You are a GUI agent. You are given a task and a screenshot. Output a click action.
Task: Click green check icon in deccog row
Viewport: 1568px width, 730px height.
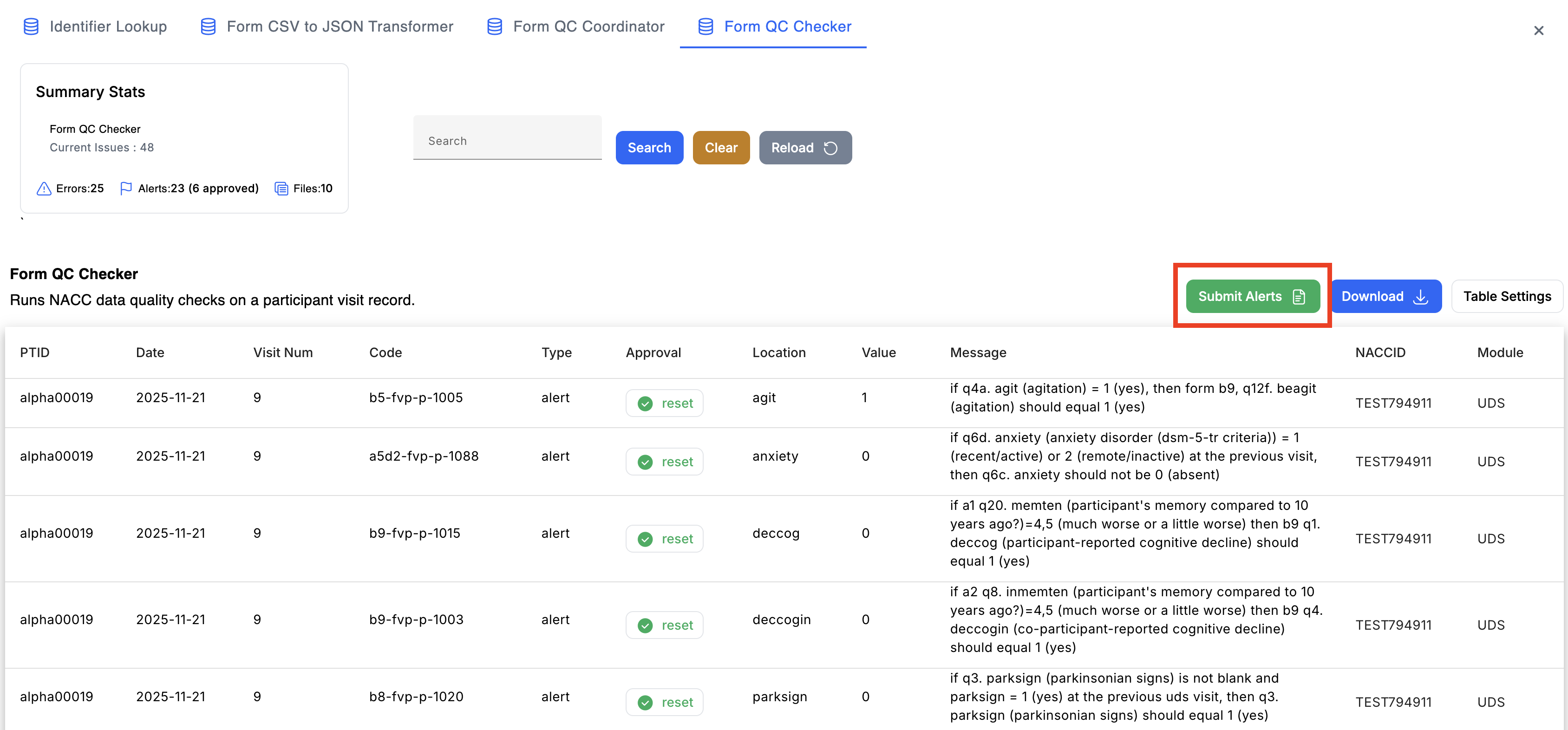tap(645, 540)
